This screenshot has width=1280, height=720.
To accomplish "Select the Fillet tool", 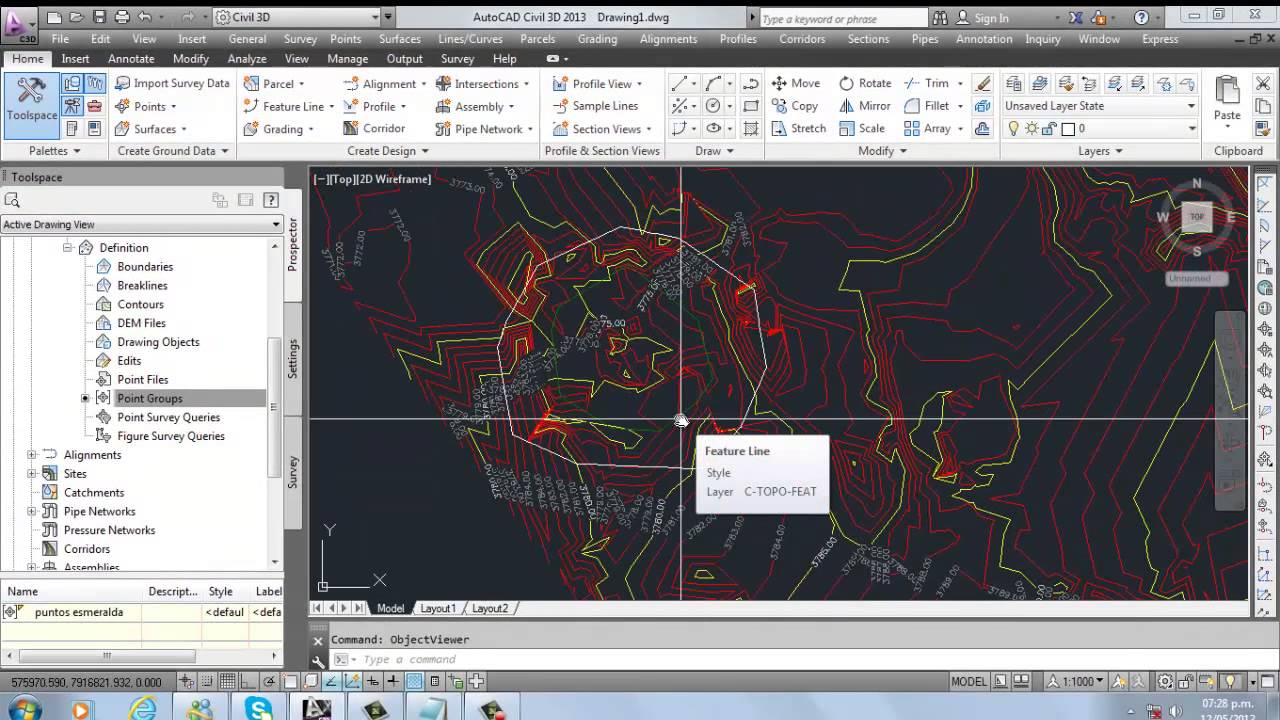I will pos(927,106).
